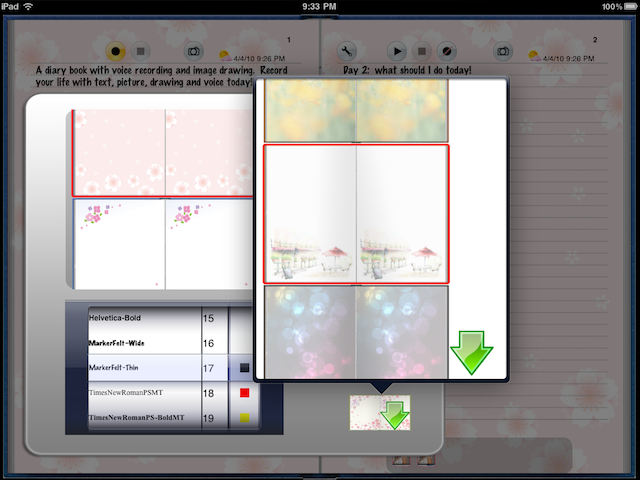The height and width of the screenshot is (480, 640).
Task: Tap the background thumbnail with green arrow
Action: pyautogui.click(x=380, y=413)
